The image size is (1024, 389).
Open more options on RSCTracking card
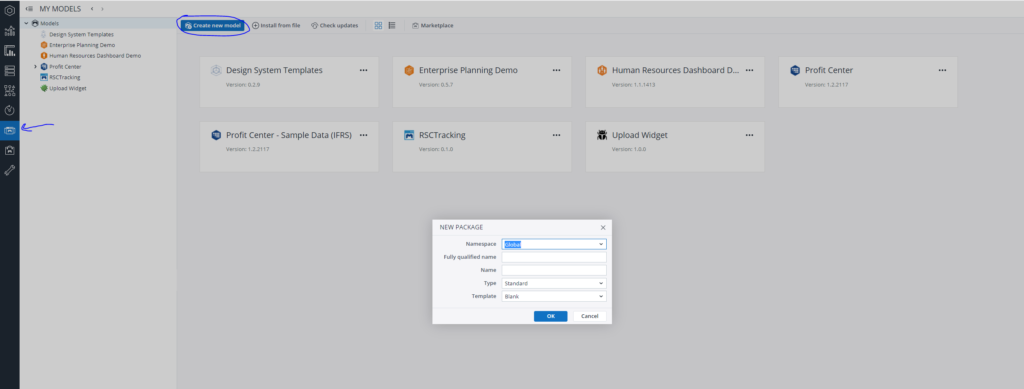[x=556, y=135]
